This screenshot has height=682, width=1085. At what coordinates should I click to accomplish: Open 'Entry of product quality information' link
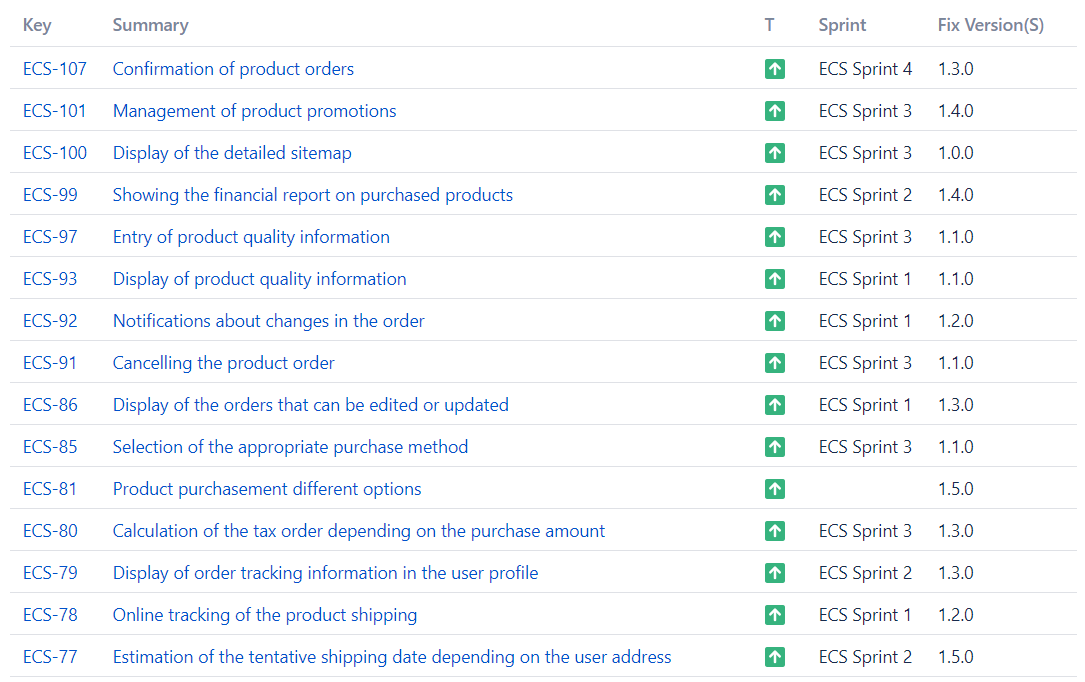click(x=251, y=237)
